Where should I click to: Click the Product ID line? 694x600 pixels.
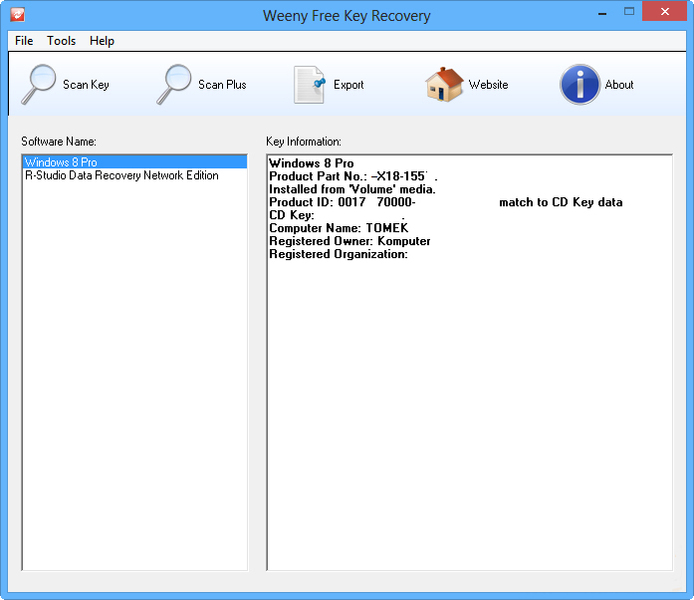(446, 202)
